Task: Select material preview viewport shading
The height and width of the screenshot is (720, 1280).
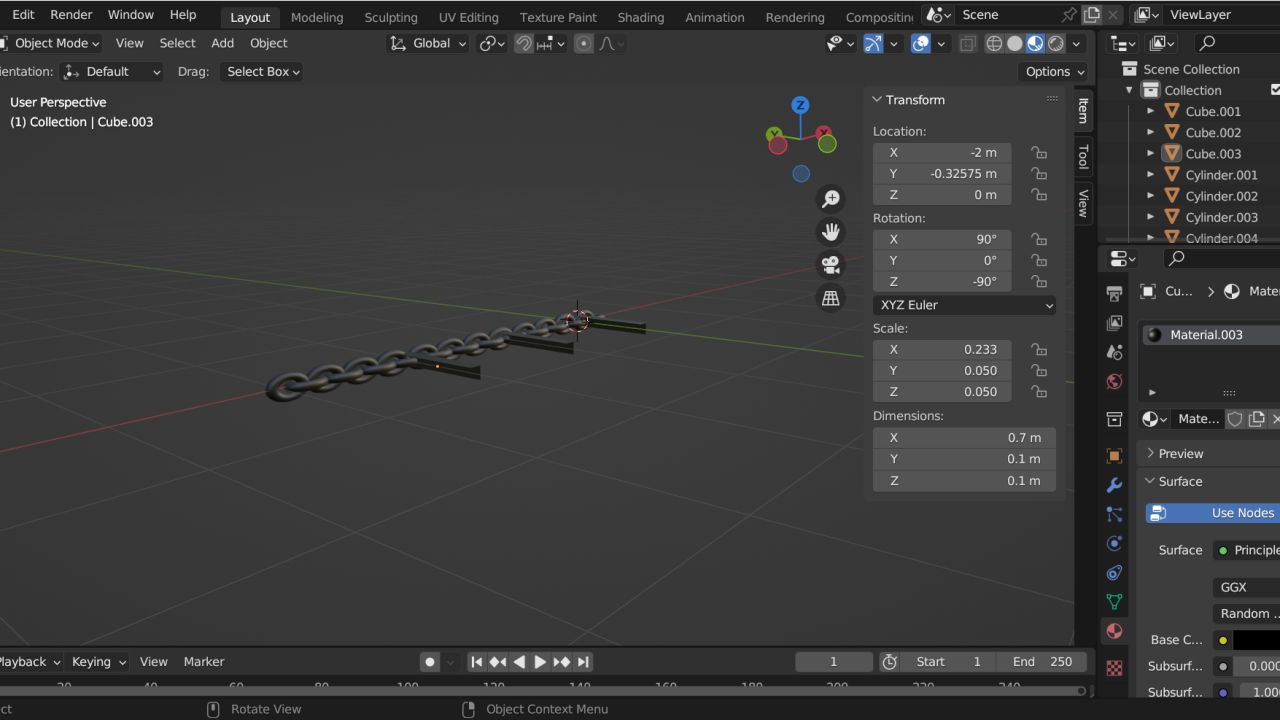Action: pyautogui.click(x=1035, y=43)
